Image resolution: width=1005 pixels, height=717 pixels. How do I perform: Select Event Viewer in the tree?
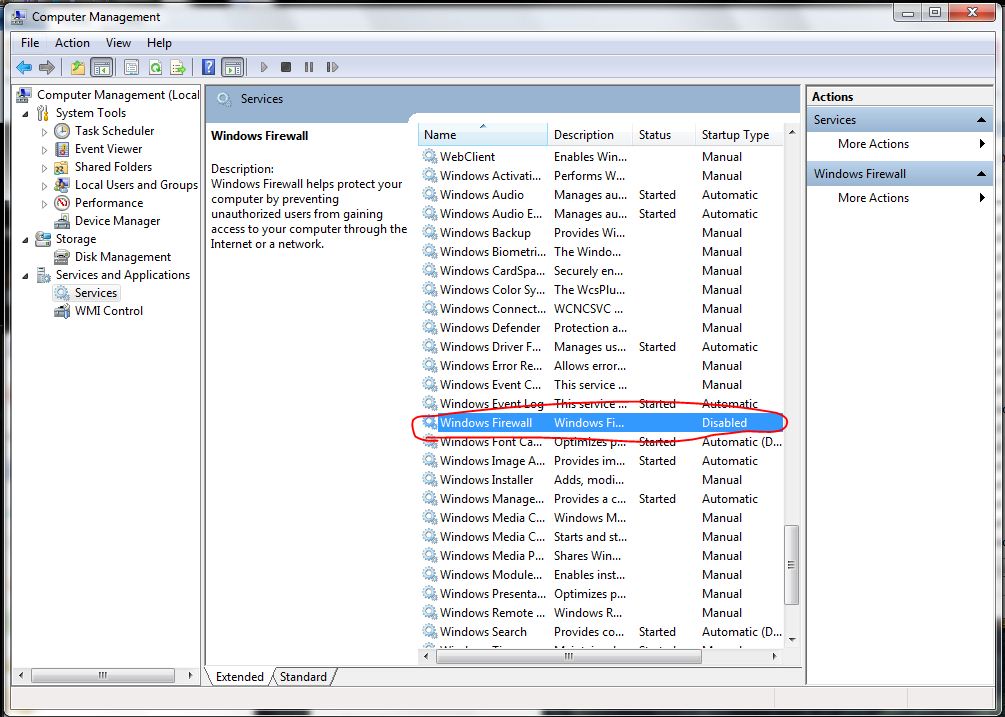pos(108,149)
